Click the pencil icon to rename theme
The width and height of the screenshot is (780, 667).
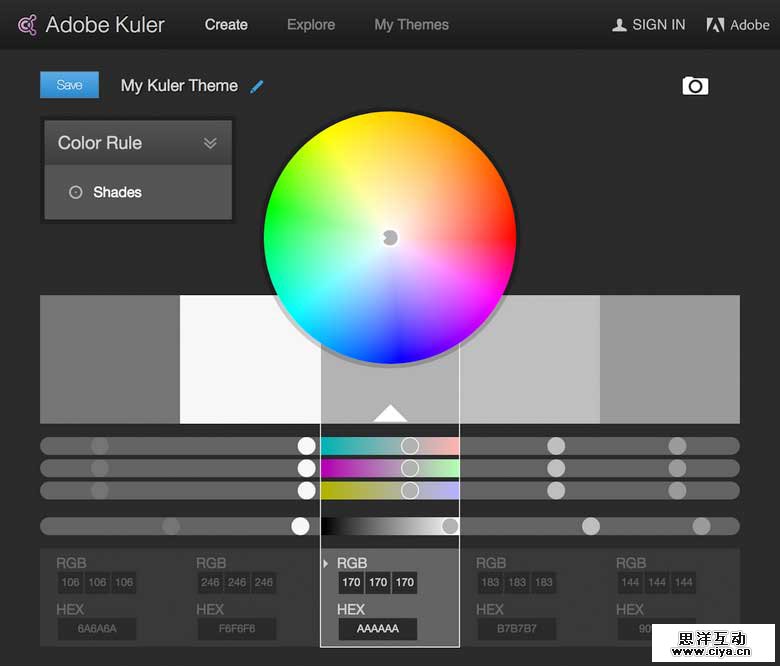pyautogui.click(x=257, y=86)
